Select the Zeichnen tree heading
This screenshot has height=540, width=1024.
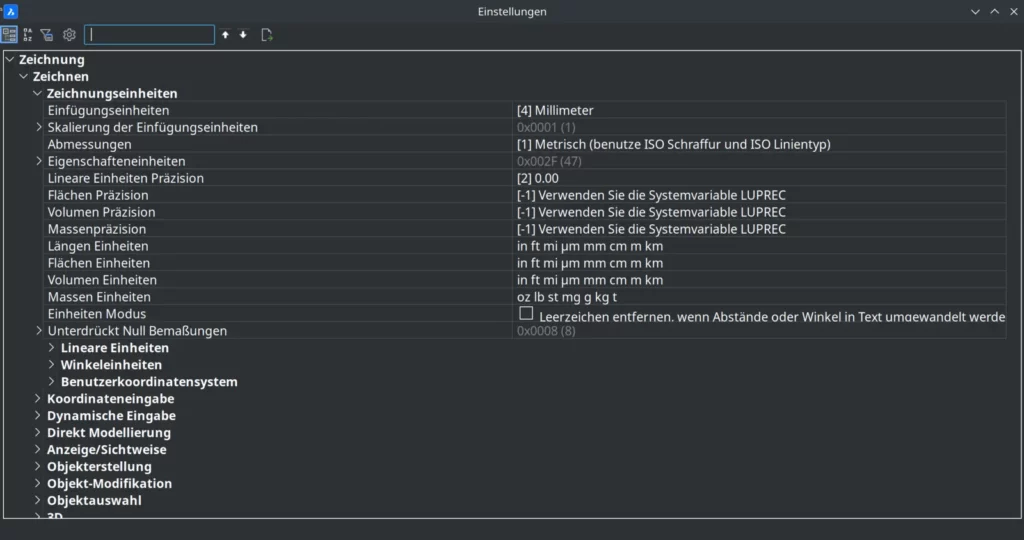(x=61, y=76)
